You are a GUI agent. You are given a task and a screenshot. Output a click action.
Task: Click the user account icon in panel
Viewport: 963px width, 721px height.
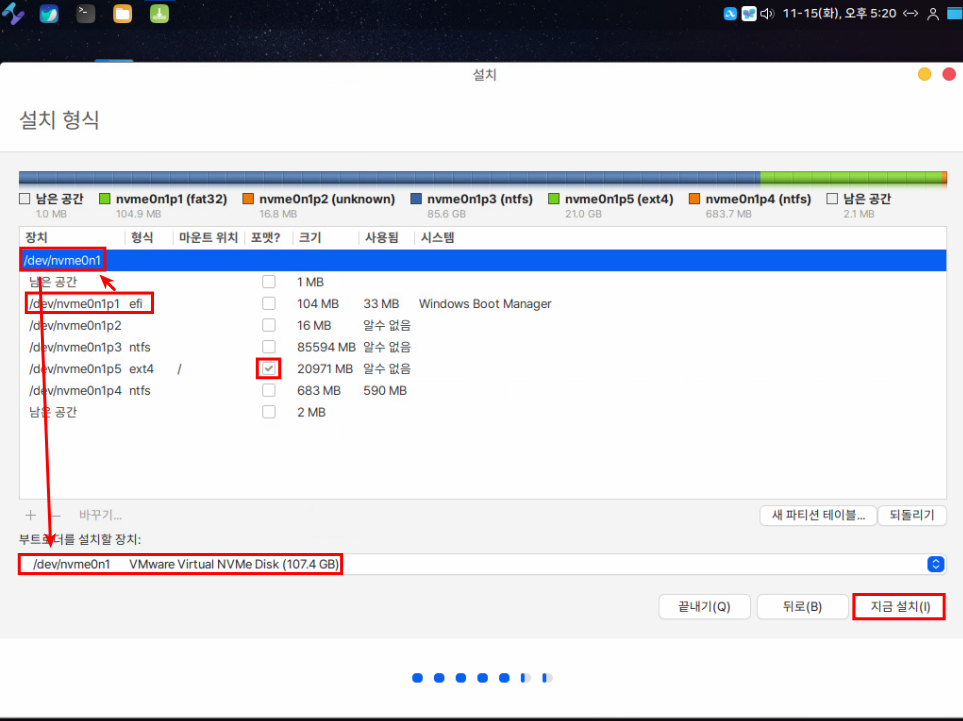point(933,14)
